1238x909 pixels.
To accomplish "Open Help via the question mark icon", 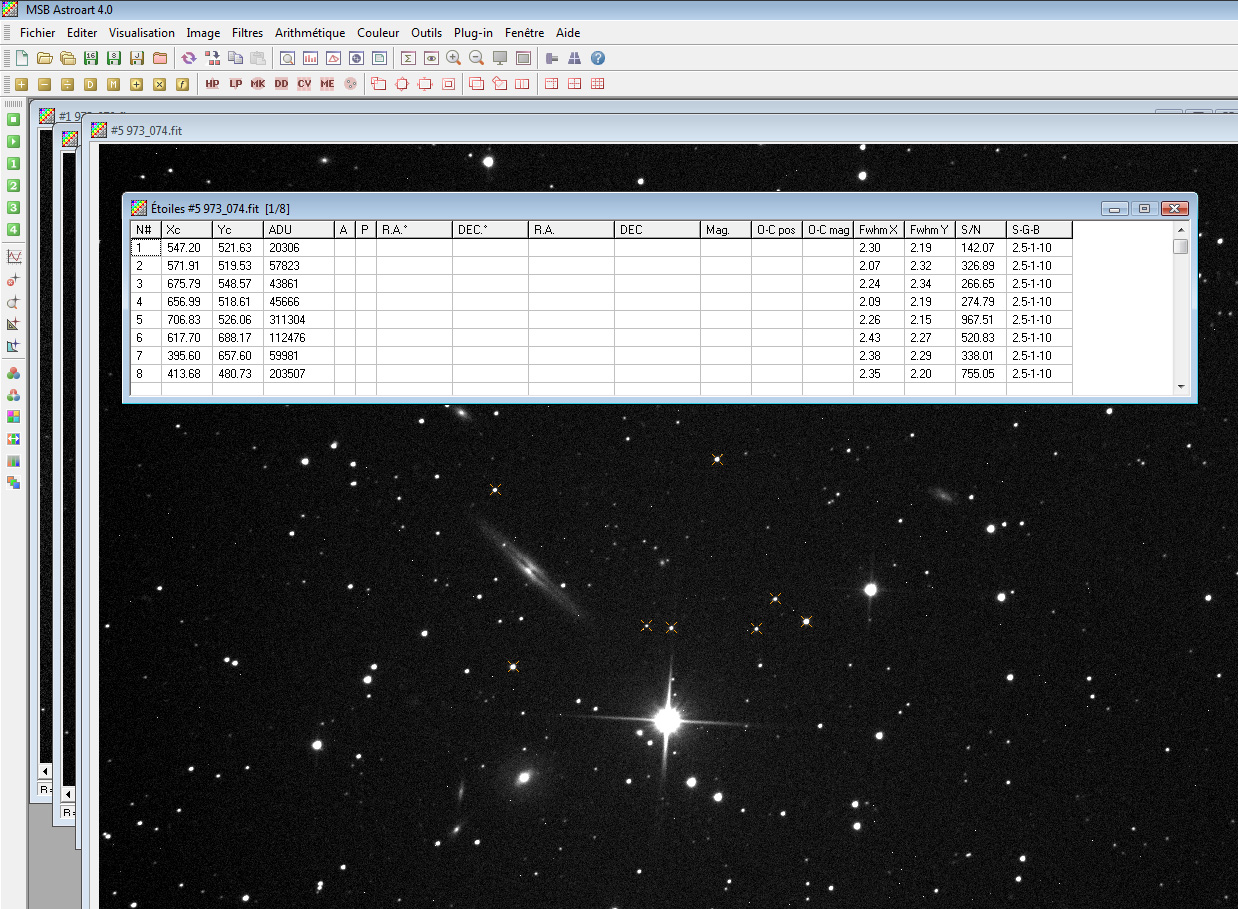I will coord(597,58).
